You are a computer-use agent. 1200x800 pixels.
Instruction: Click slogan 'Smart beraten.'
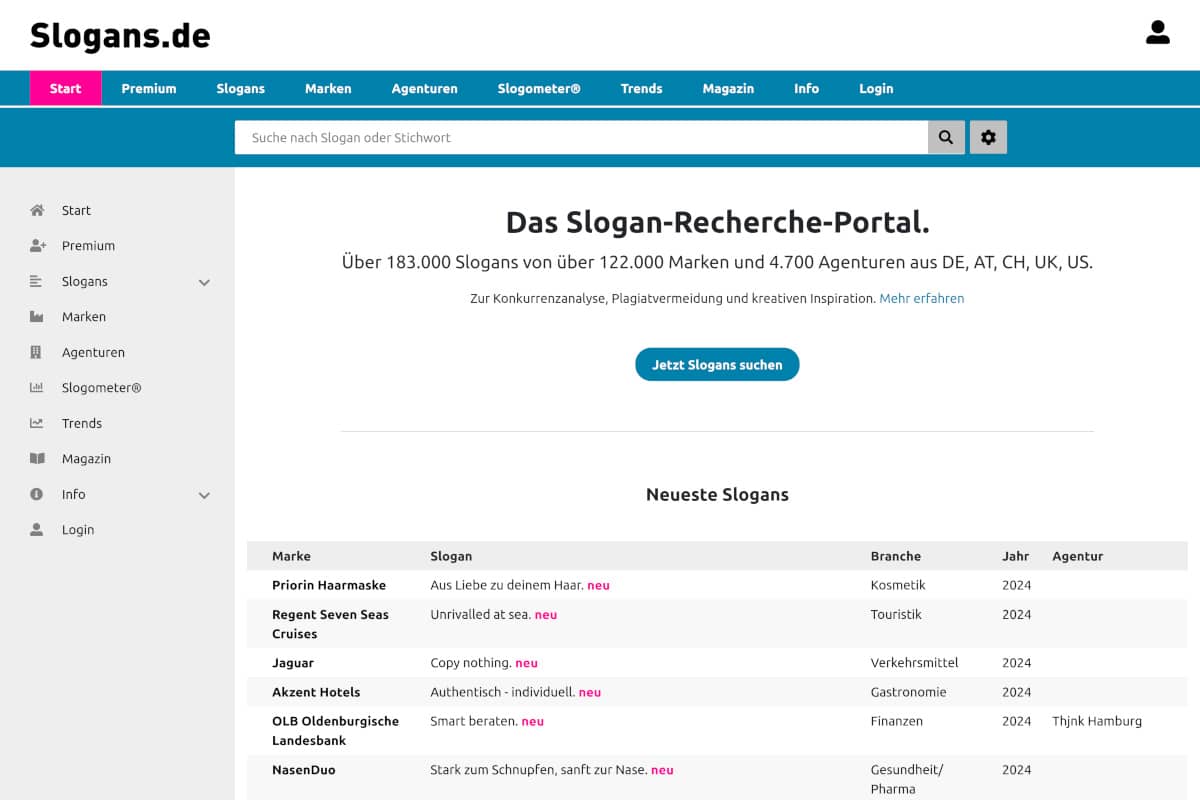(474, 721)
